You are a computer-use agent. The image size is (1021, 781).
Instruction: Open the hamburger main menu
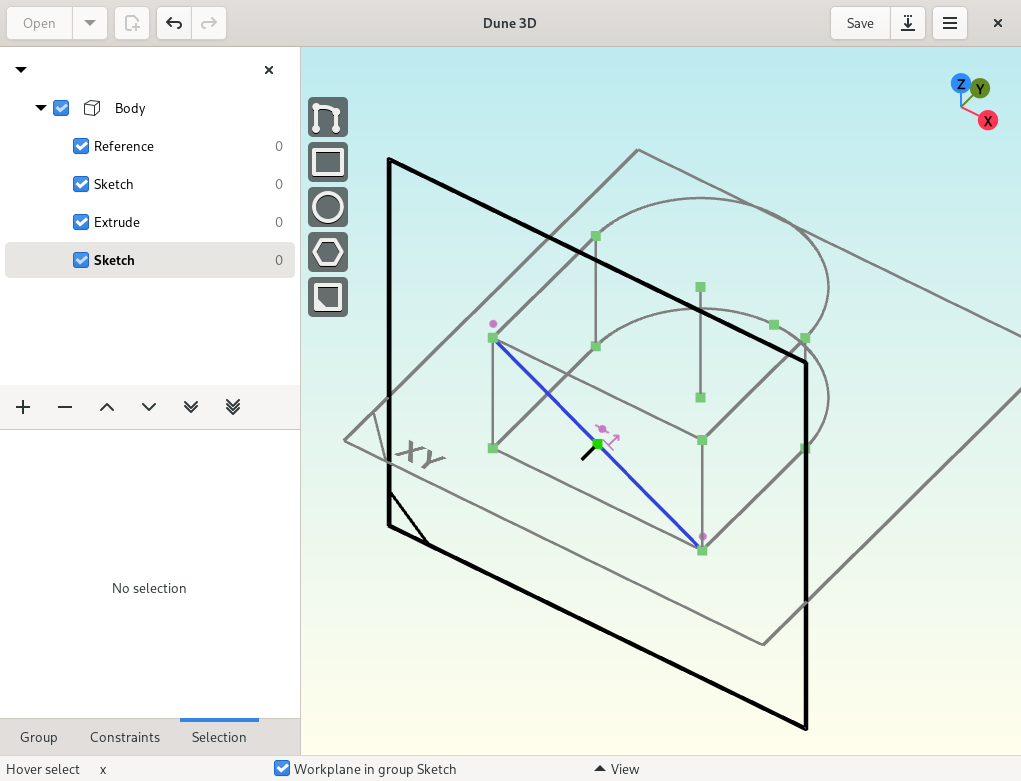[949, 23]
